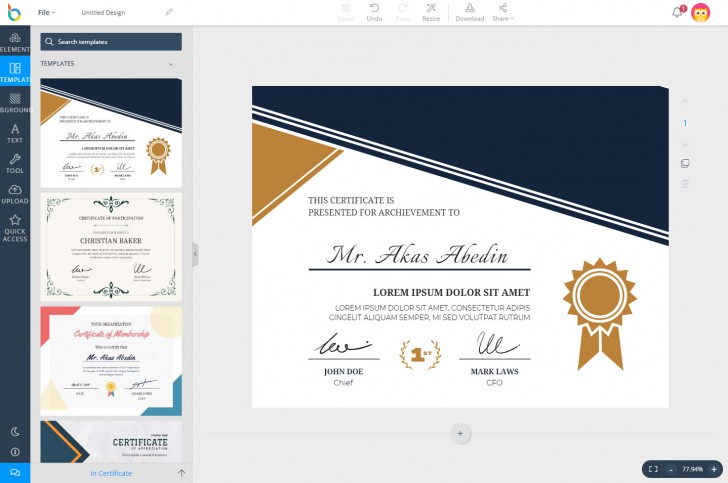This screenshot has height=483, width=728.
Task: Choose the navy and gold certificate template
Action: coord(111,133)
